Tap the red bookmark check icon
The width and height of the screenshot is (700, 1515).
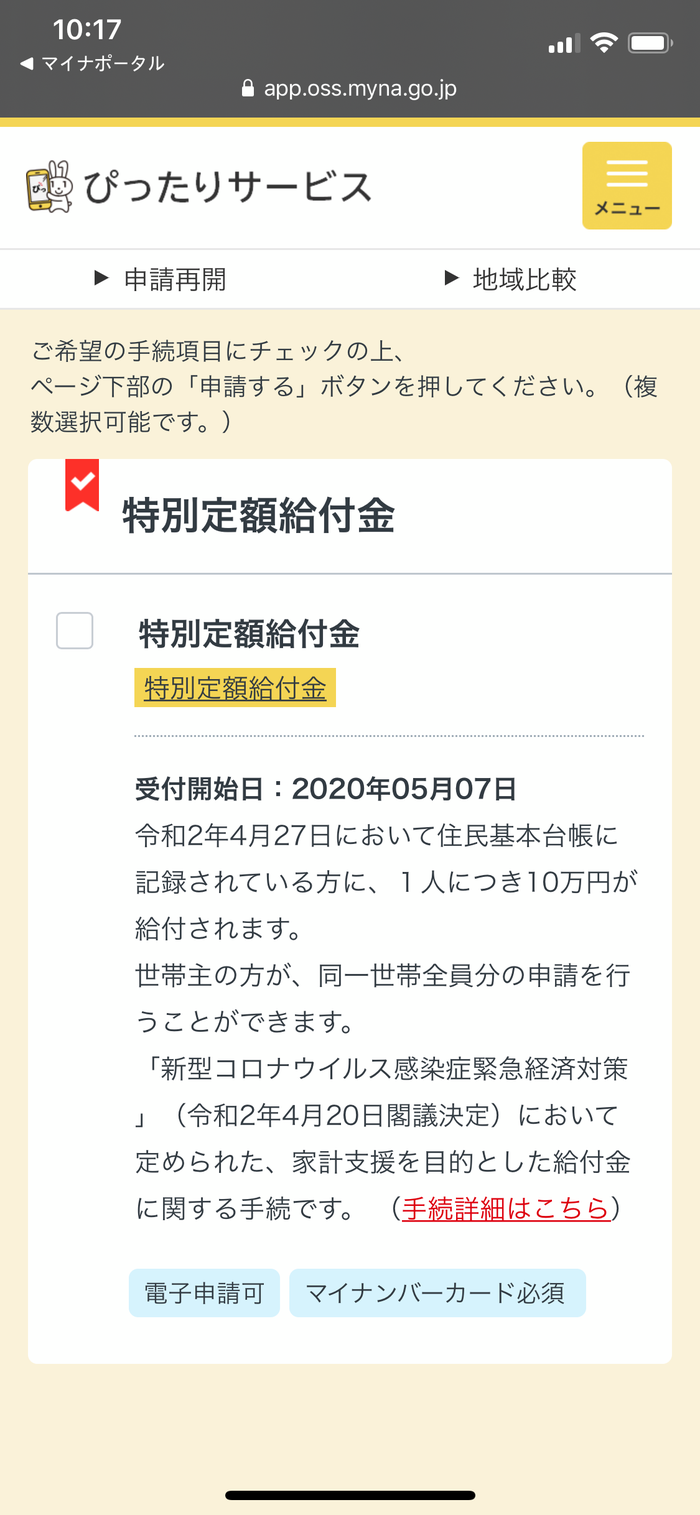(x=82, y=485)
